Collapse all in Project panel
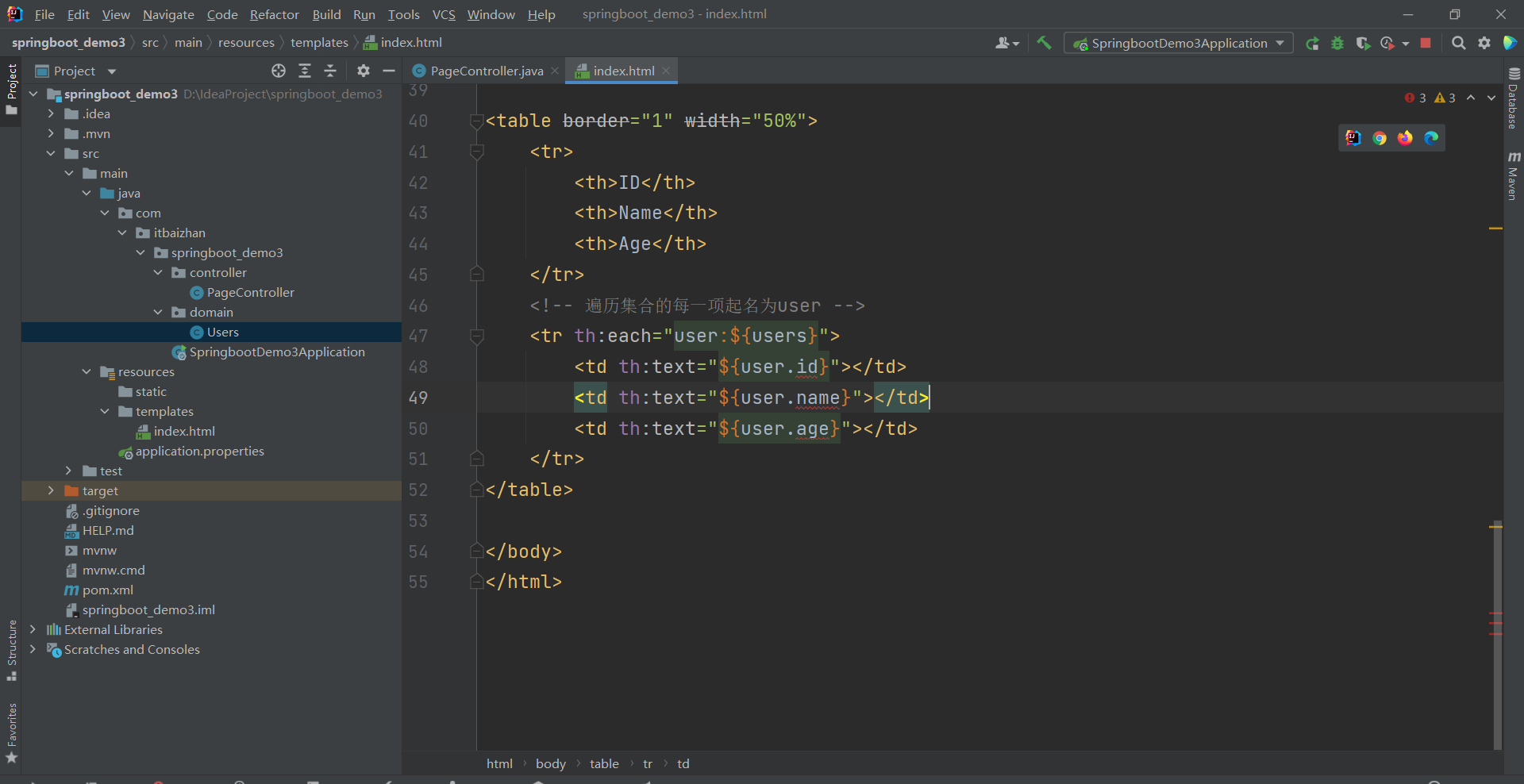This screenshot has height=784, width=1524. [x=330, y=71]
